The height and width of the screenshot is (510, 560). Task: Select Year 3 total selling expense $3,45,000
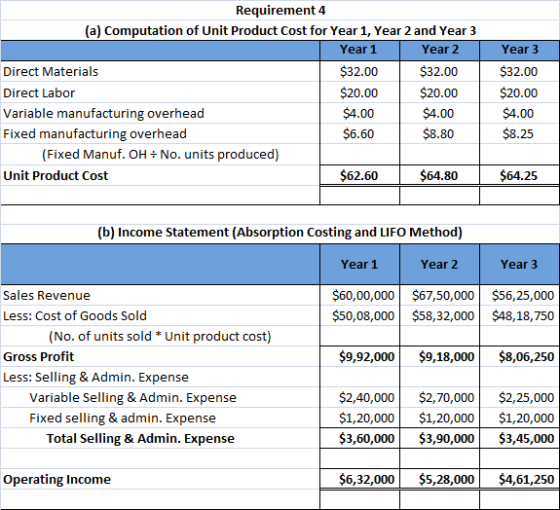tap(526, 439)
